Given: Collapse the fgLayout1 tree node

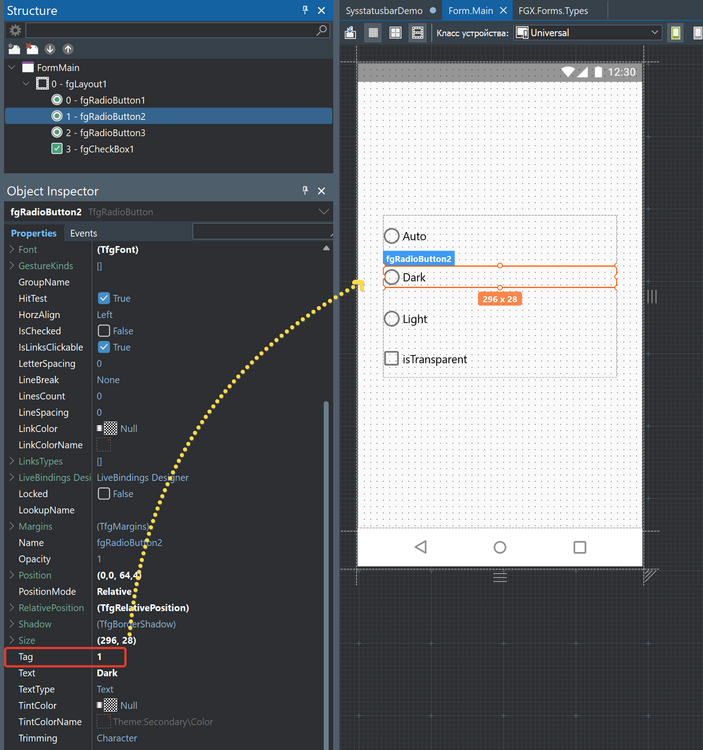Looking at the screenshot, I should click(x=26, y=84).
